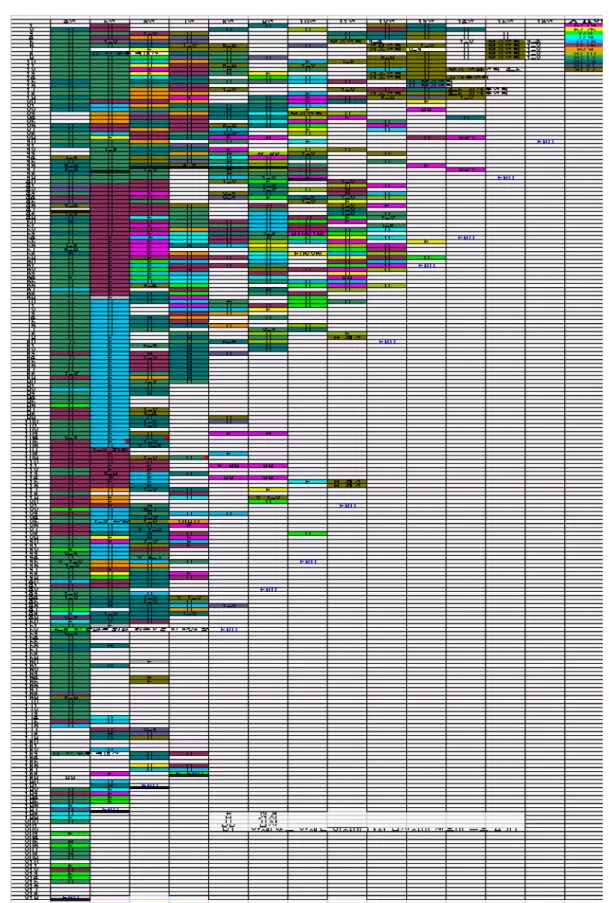The width and height of the screenshot is (609, 903).
Task: Click the END label in the seventh column
Action: pos(308,562)
